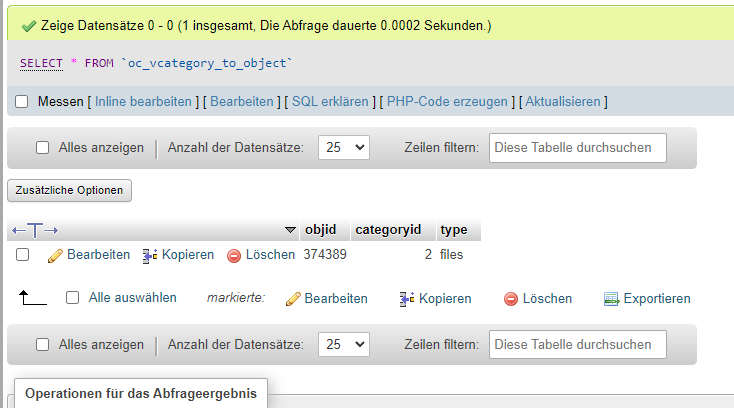This screenshot has width=734, height=408.
Task: Sort by the objid column header
Action: pyautogui.click(x=321, y=230)
